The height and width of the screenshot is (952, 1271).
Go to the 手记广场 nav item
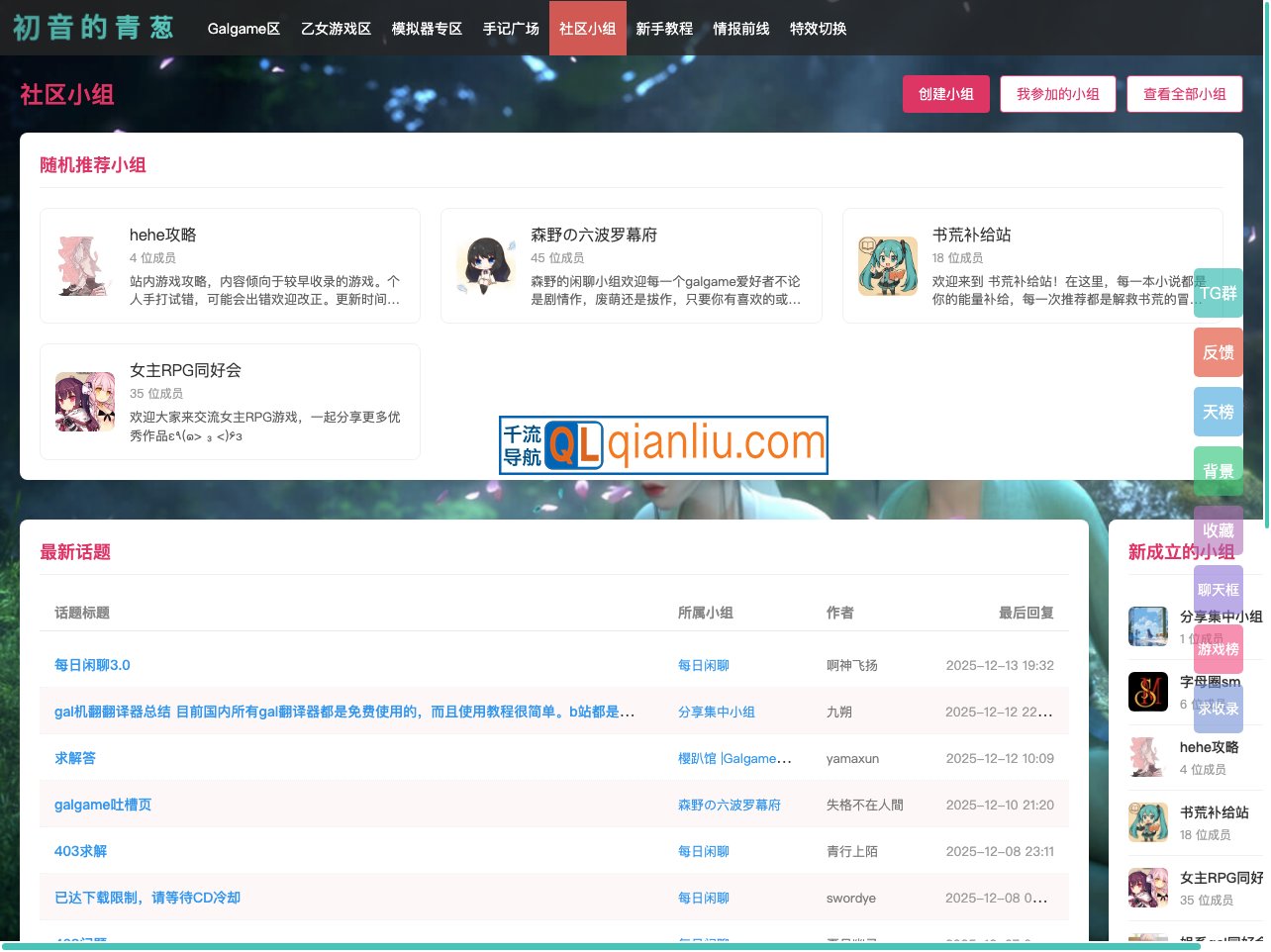[511, 29]
